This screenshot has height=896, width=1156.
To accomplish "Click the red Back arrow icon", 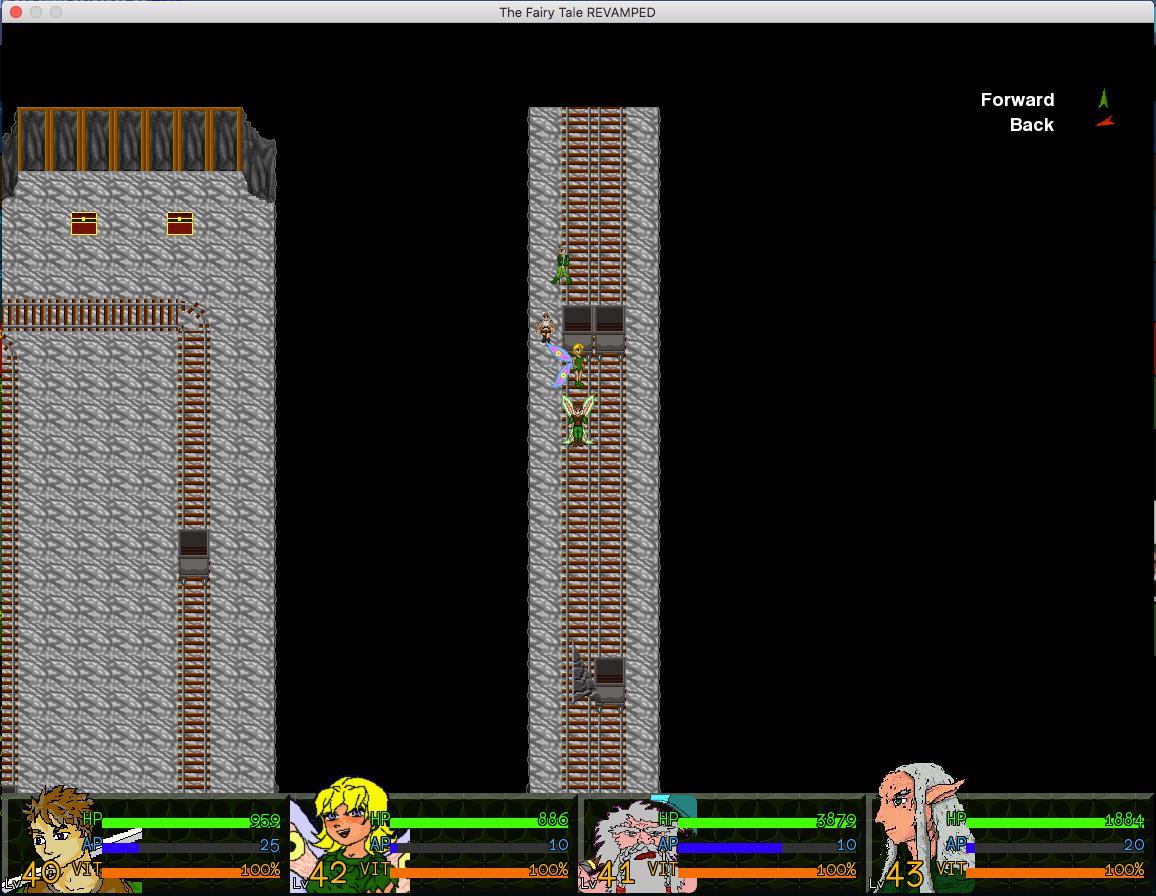I will point(1104,122).
